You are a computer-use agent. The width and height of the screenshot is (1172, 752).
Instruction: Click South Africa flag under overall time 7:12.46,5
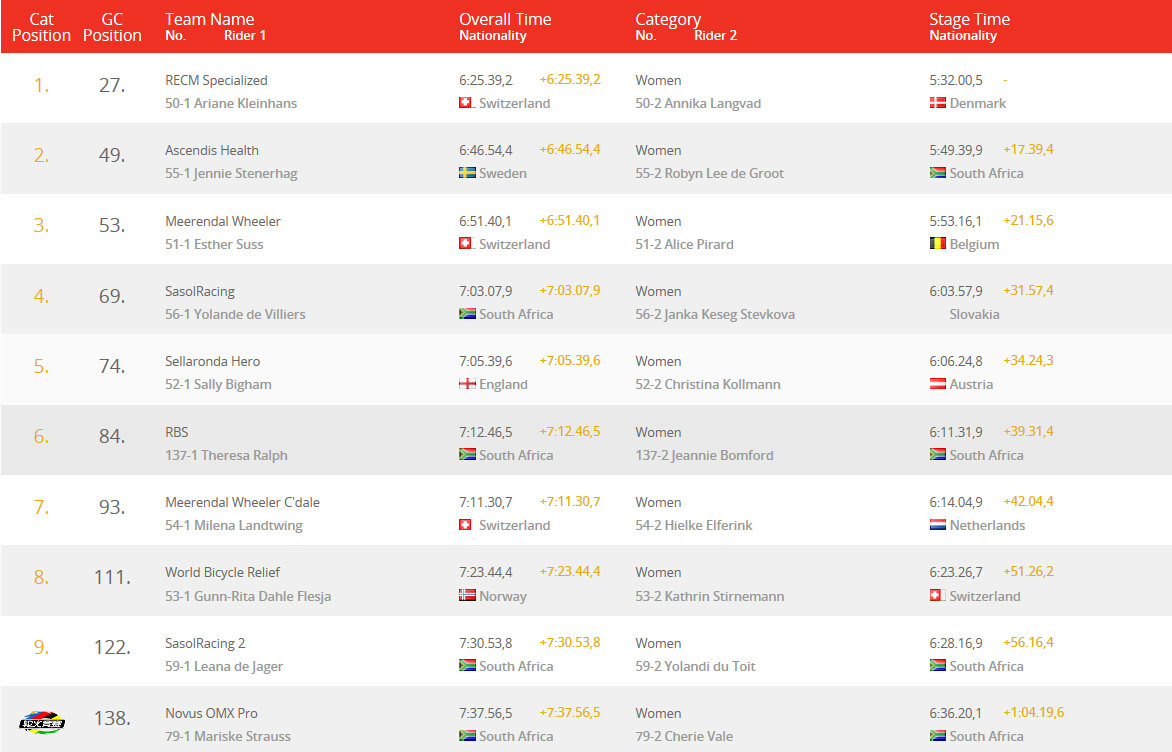466,454
